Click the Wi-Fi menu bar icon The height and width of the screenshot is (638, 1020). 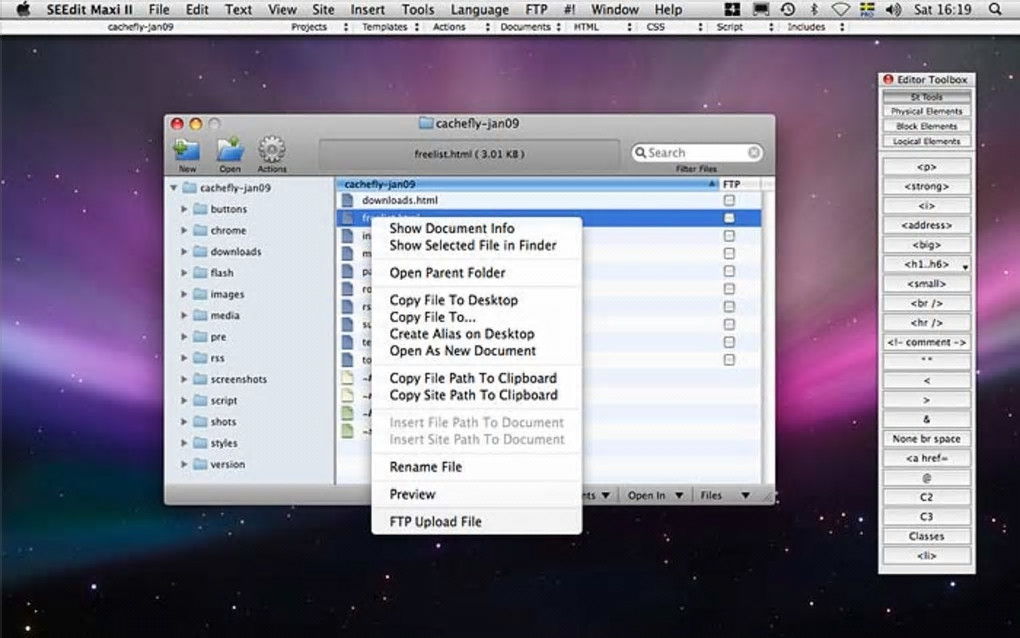840,9
